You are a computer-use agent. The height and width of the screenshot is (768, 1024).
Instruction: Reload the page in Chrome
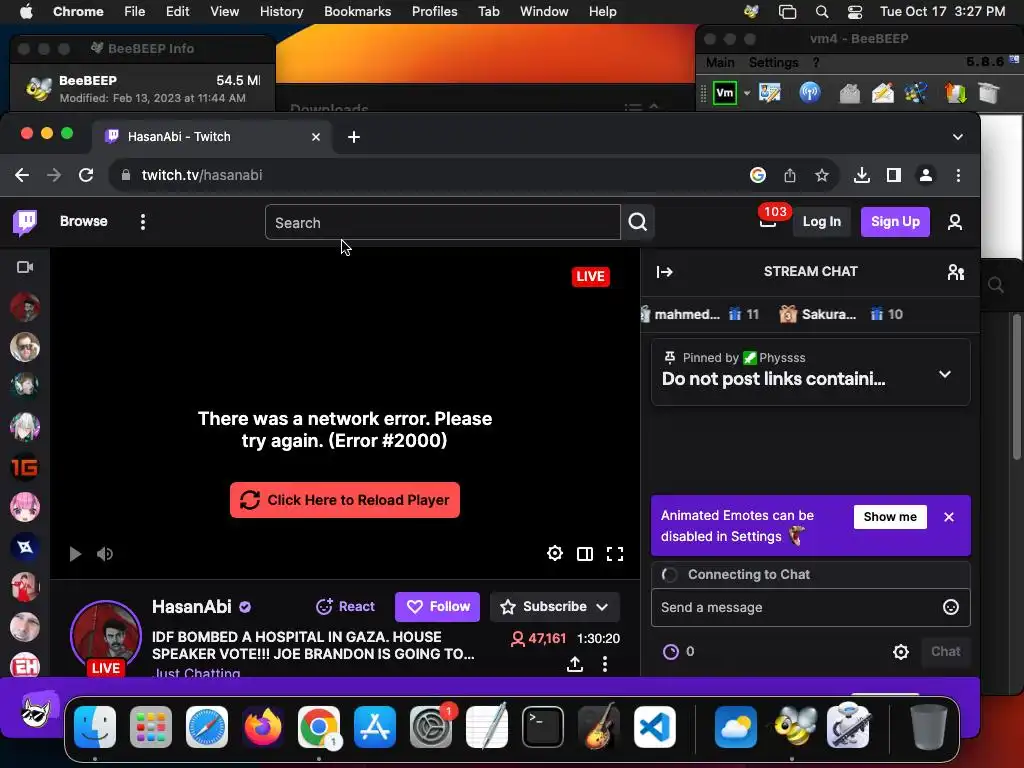86,175
